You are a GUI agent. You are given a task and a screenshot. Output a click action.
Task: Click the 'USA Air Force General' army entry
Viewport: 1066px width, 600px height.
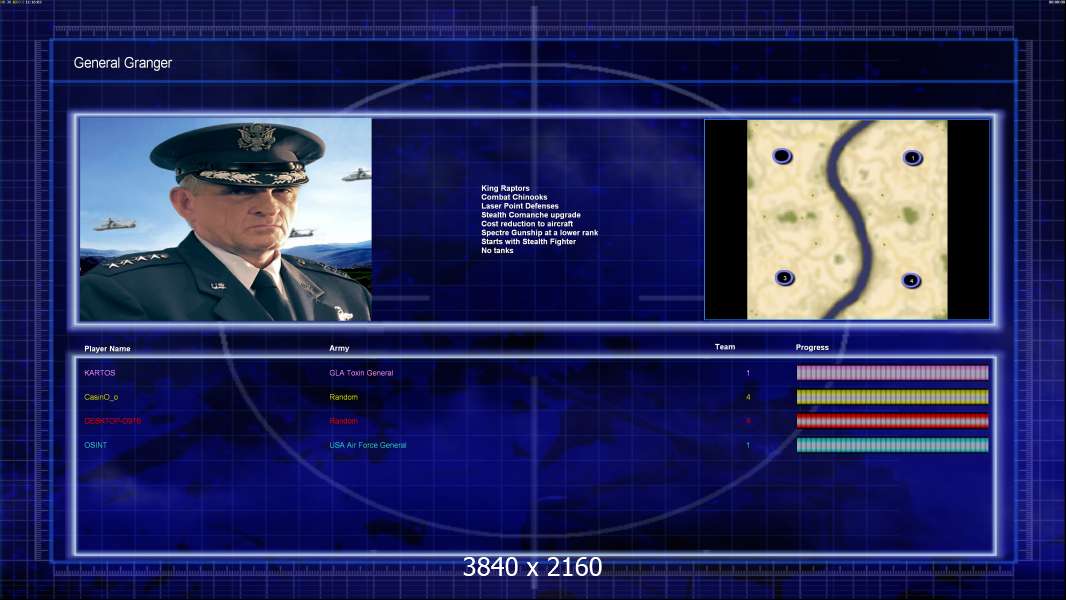click(368, 445)
